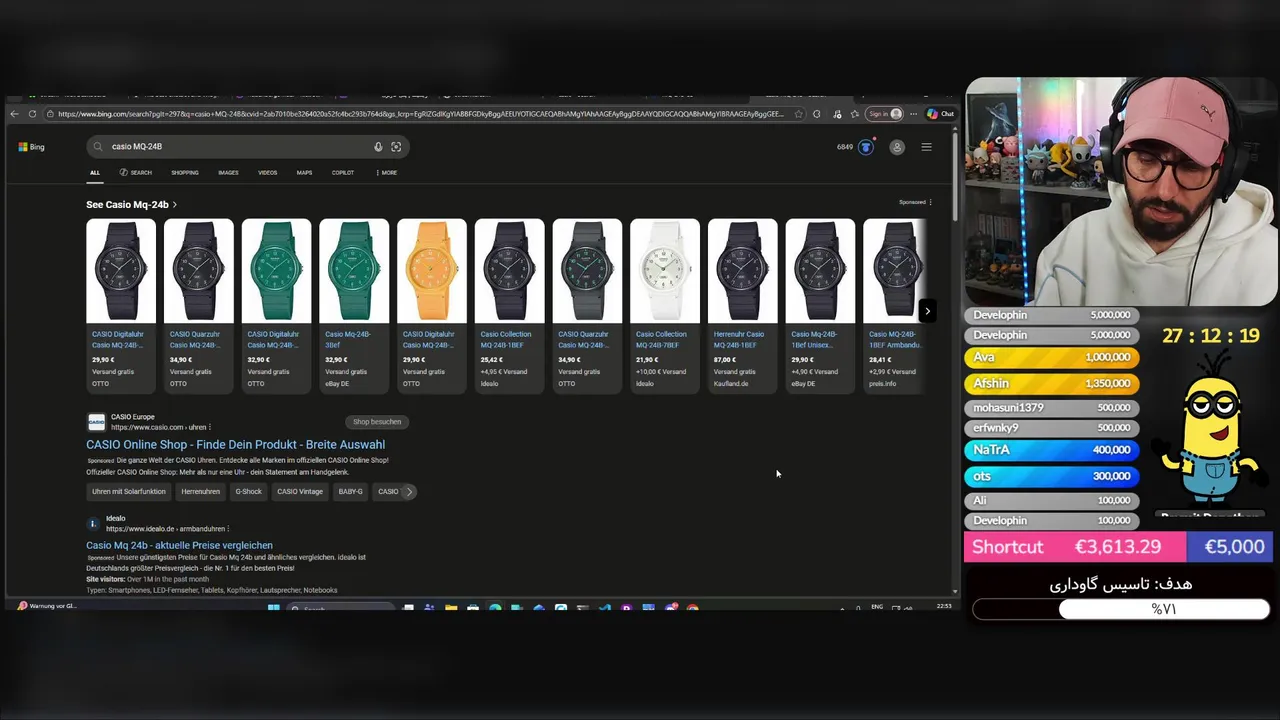Open options menu next to casio.com URL

pyautogui.click(x=209, y=428)
